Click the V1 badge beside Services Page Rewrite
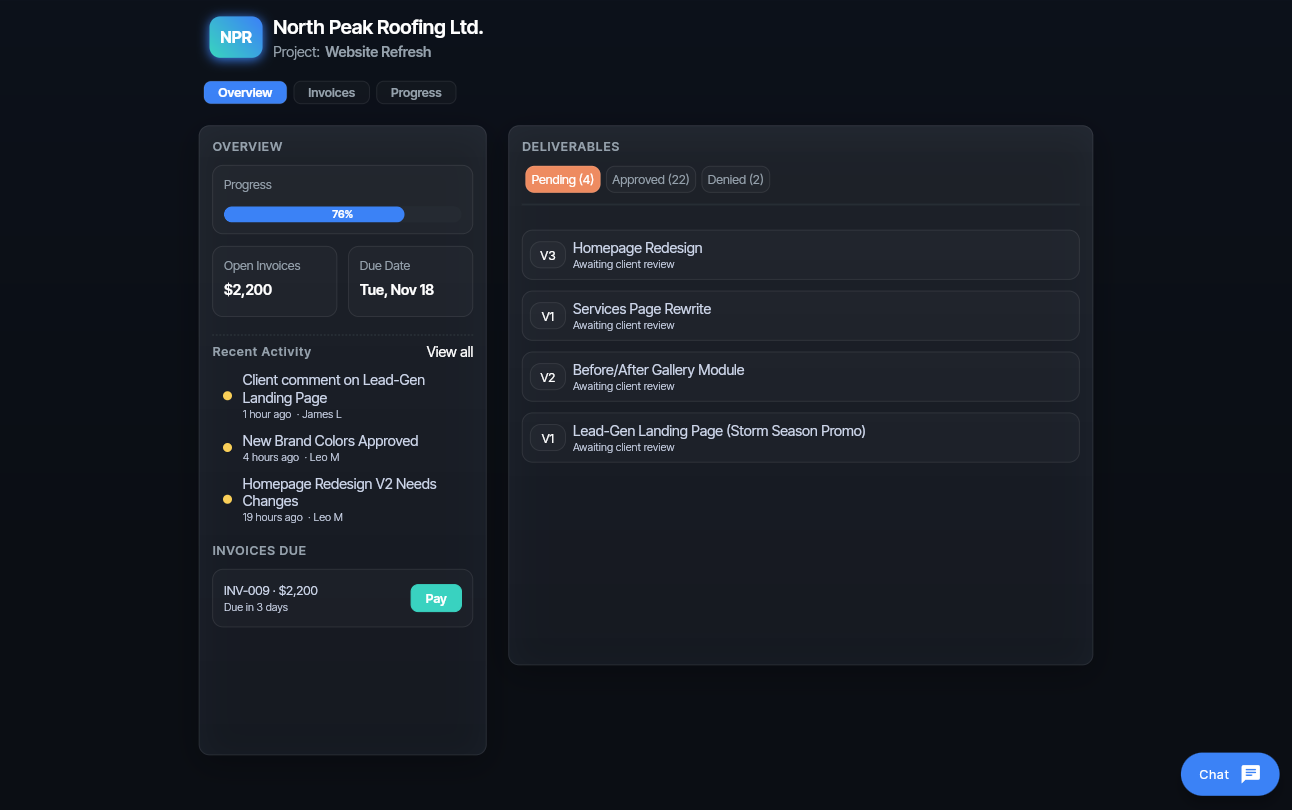The height and width of the screenshot is (810, 1292). pos(547,317)
